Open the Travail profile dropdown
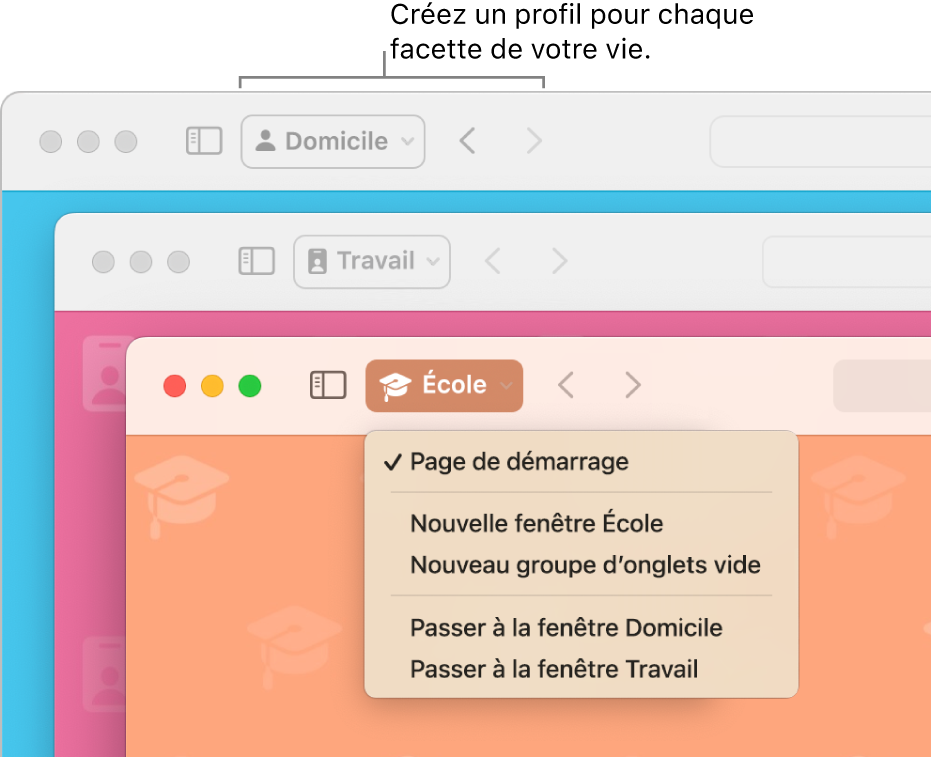 point(372,261)
